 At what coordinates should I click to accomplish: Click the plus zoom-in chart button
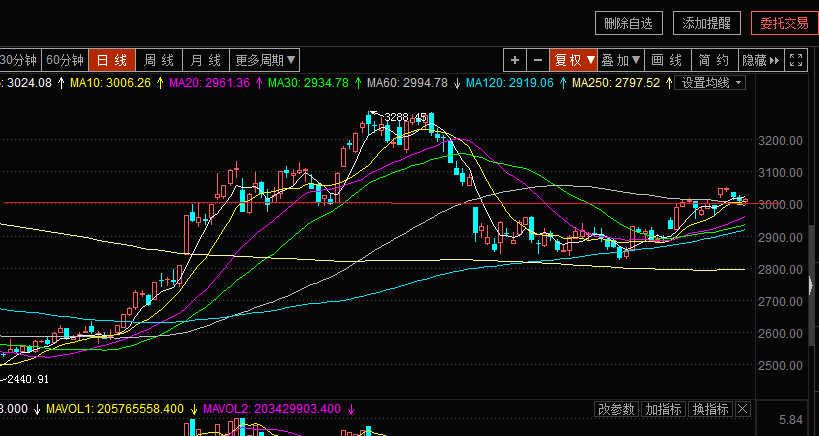click(514, 60)
